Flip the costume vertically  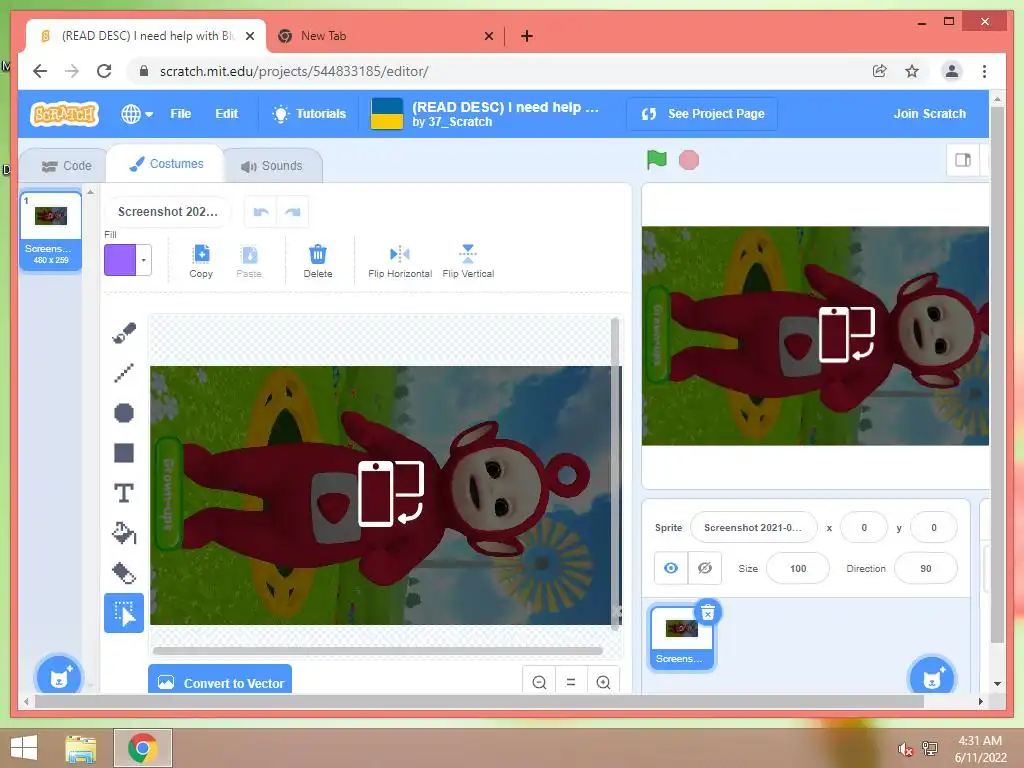coord(468,261)
